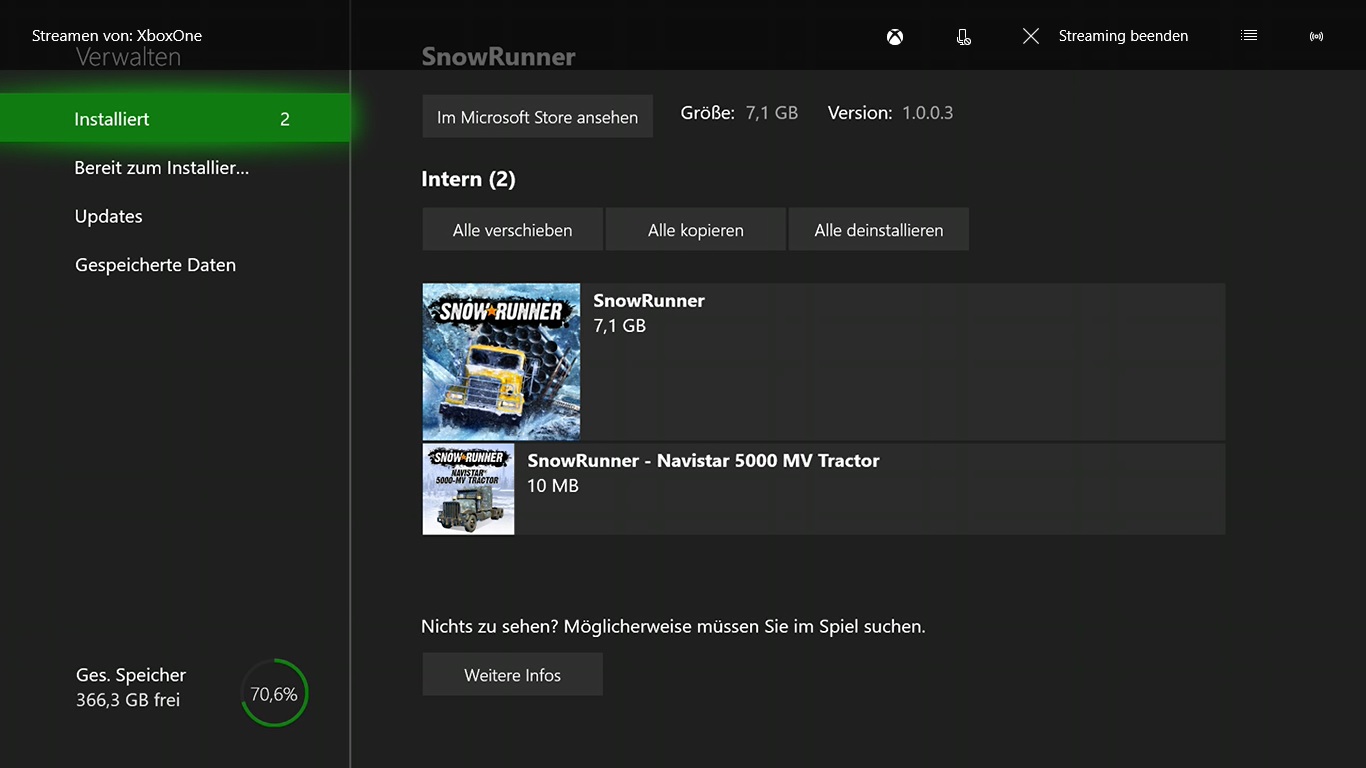Click the streaming signal quality icon

(1316, 36)
